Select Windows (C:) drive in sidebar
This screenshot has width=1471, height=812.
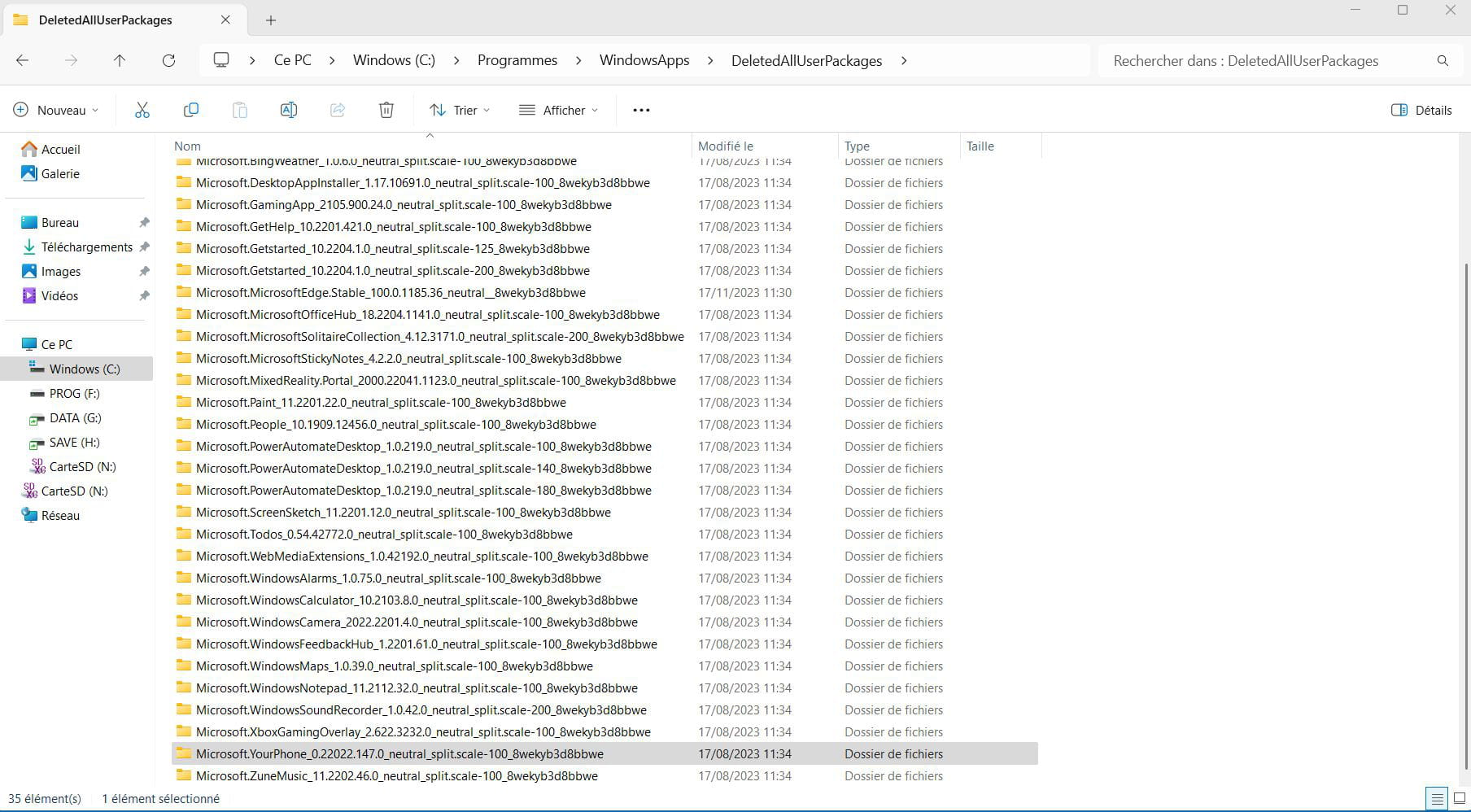coord(76,369)
